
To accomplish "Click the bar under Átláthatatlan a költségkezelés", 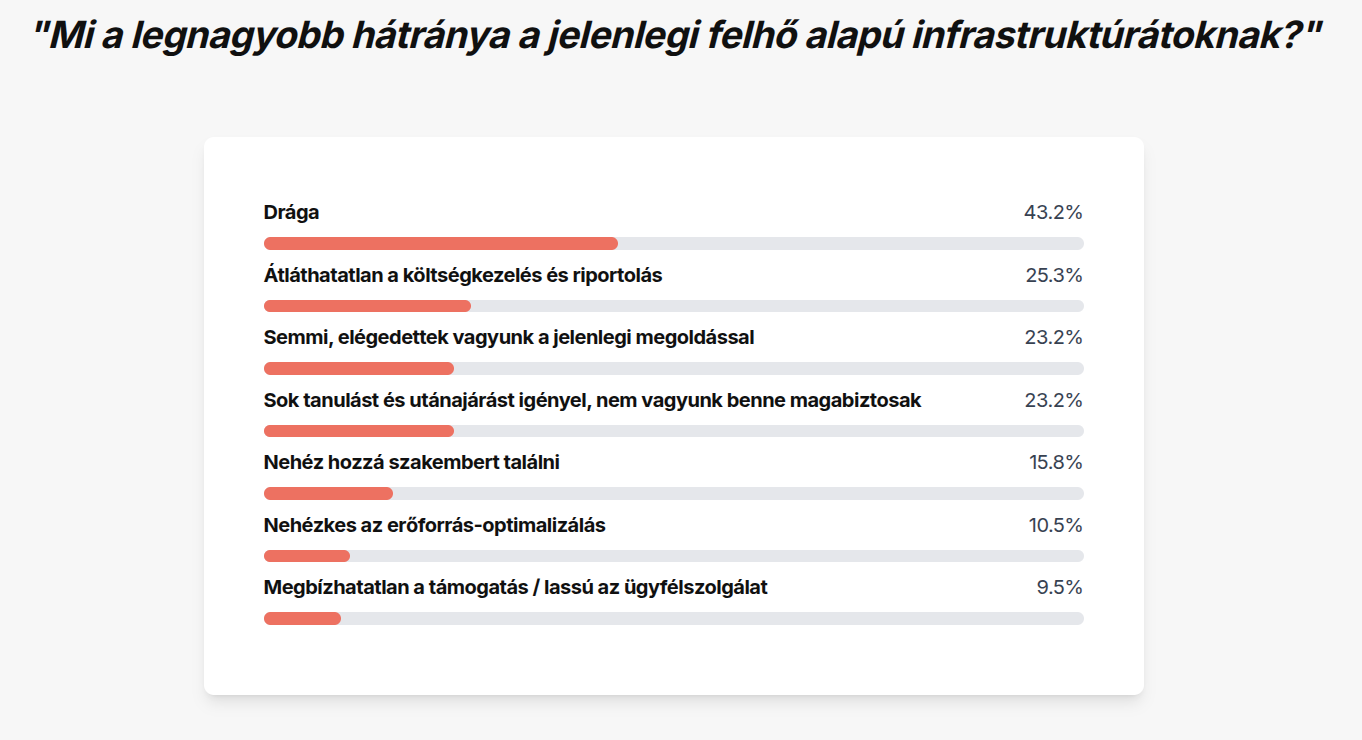I will (x=673, y=306).
